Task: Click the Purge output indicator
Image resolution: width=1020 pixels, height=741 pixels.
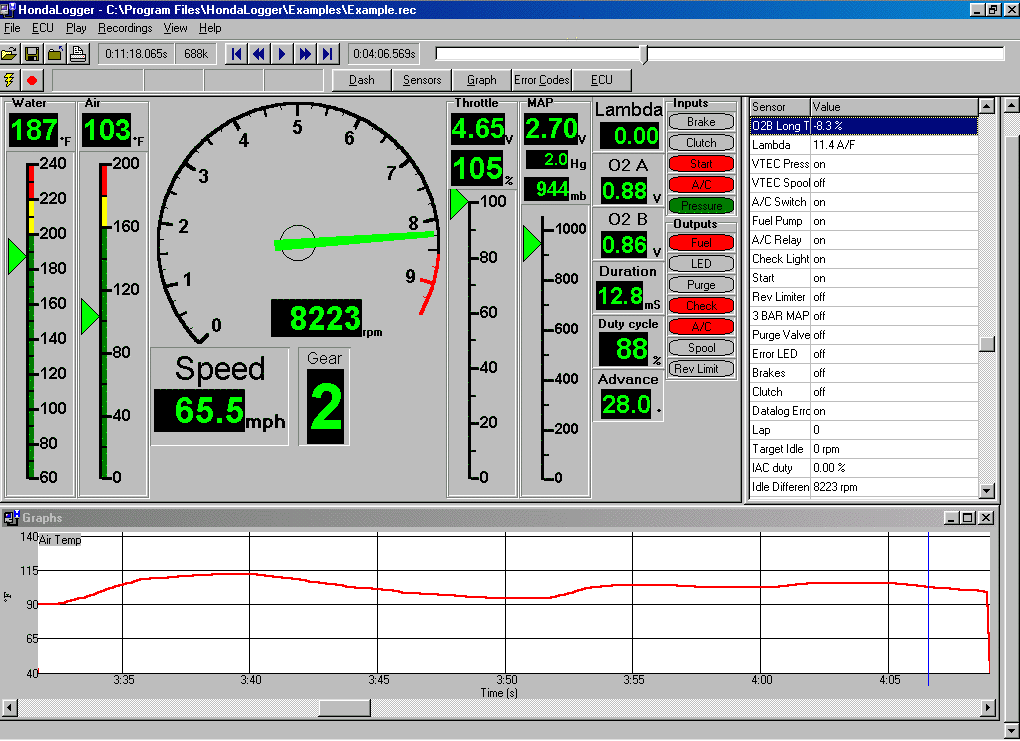Action: coord(701,284)
